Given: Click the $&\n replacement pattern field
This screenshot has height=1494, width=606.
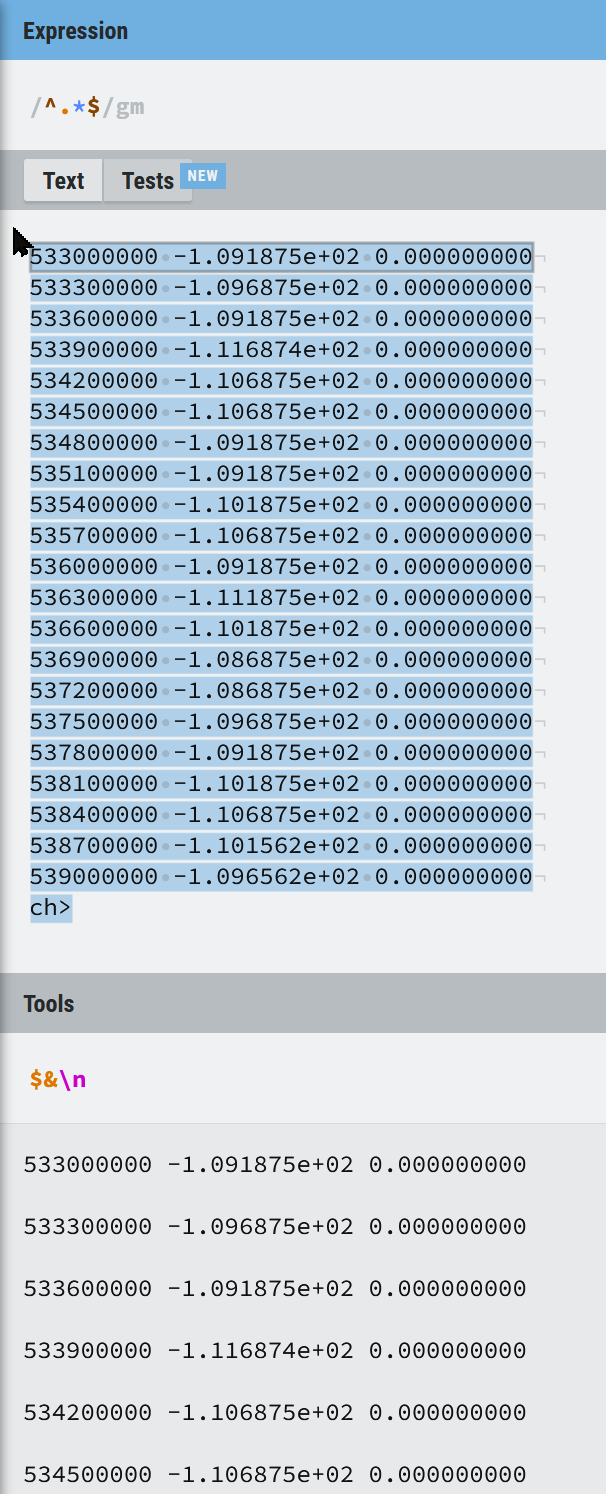Looking at the screenshot, I should pos(58,1080).
